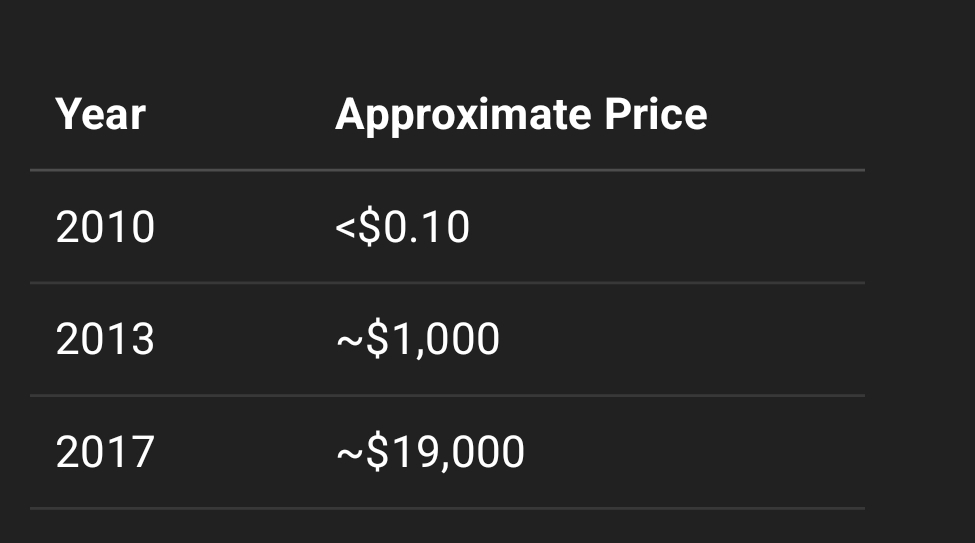This screenshot has height=543, width=975.
Task: Click the dollar sign in the 2010 price
Action: pyautogui.click(x=369, y=228)
